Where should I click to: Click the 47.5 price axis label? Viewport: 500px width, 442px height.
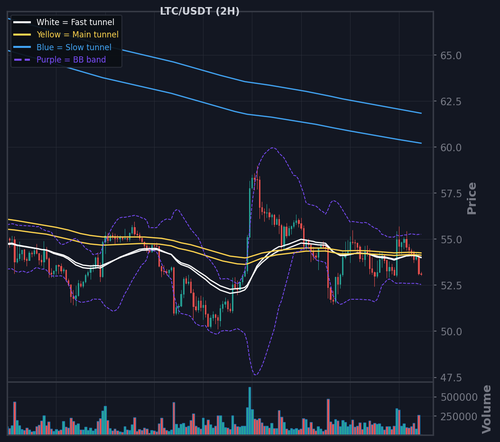(x=451, y=378)
